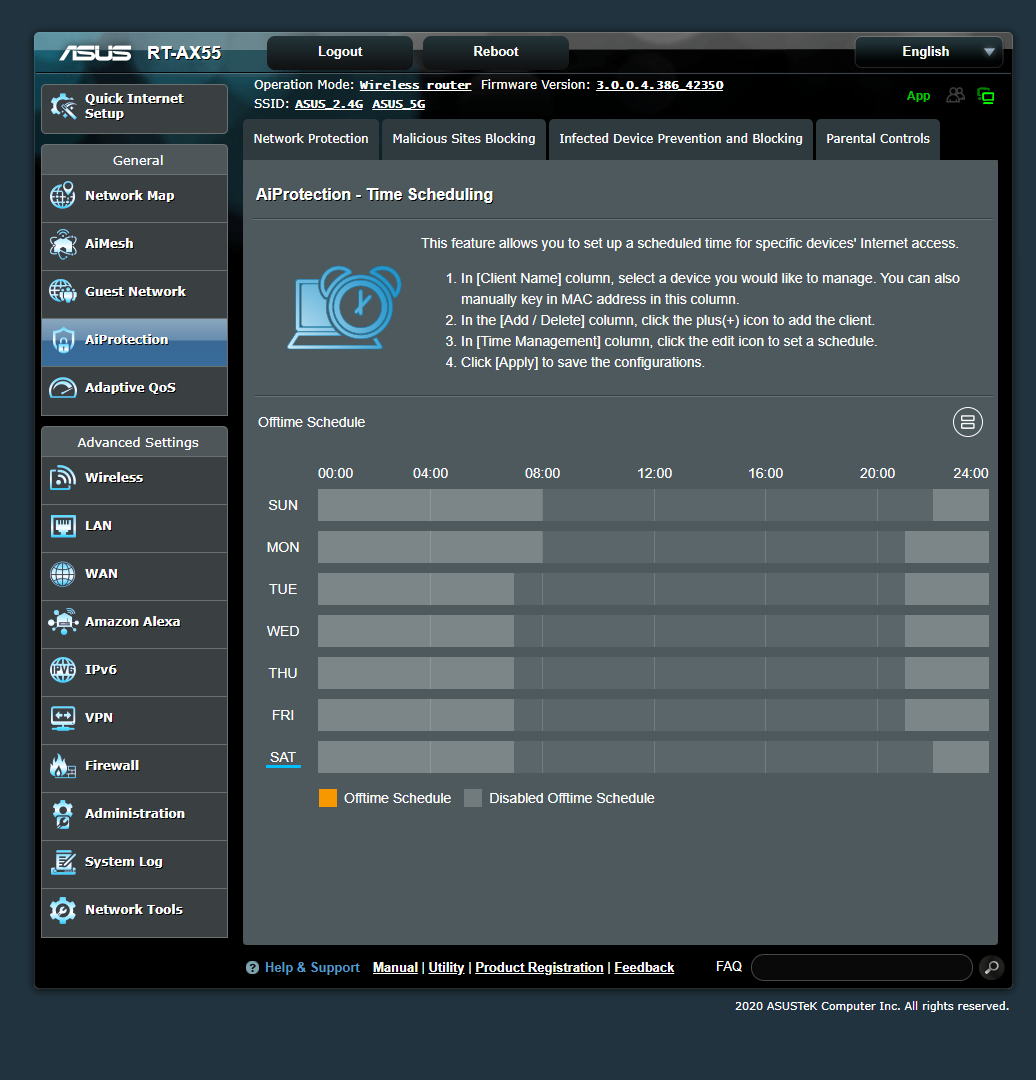This screenshot has height=1080, width=1036.
Task: Click the Network Tools wrench icon
Action: pyautogui.click(x=63, y=910)
